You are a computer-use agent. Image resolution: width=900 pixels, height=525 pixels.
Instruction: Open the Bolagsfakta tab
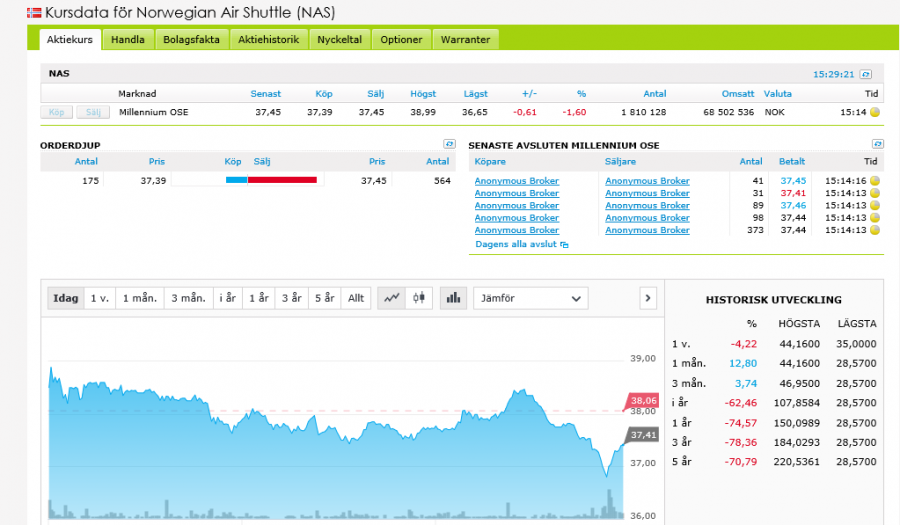pyautogui.click(x=193, y=40)
